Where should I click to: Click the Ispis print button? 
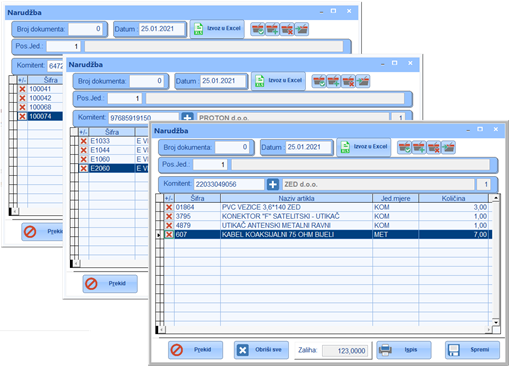[404, 350]
